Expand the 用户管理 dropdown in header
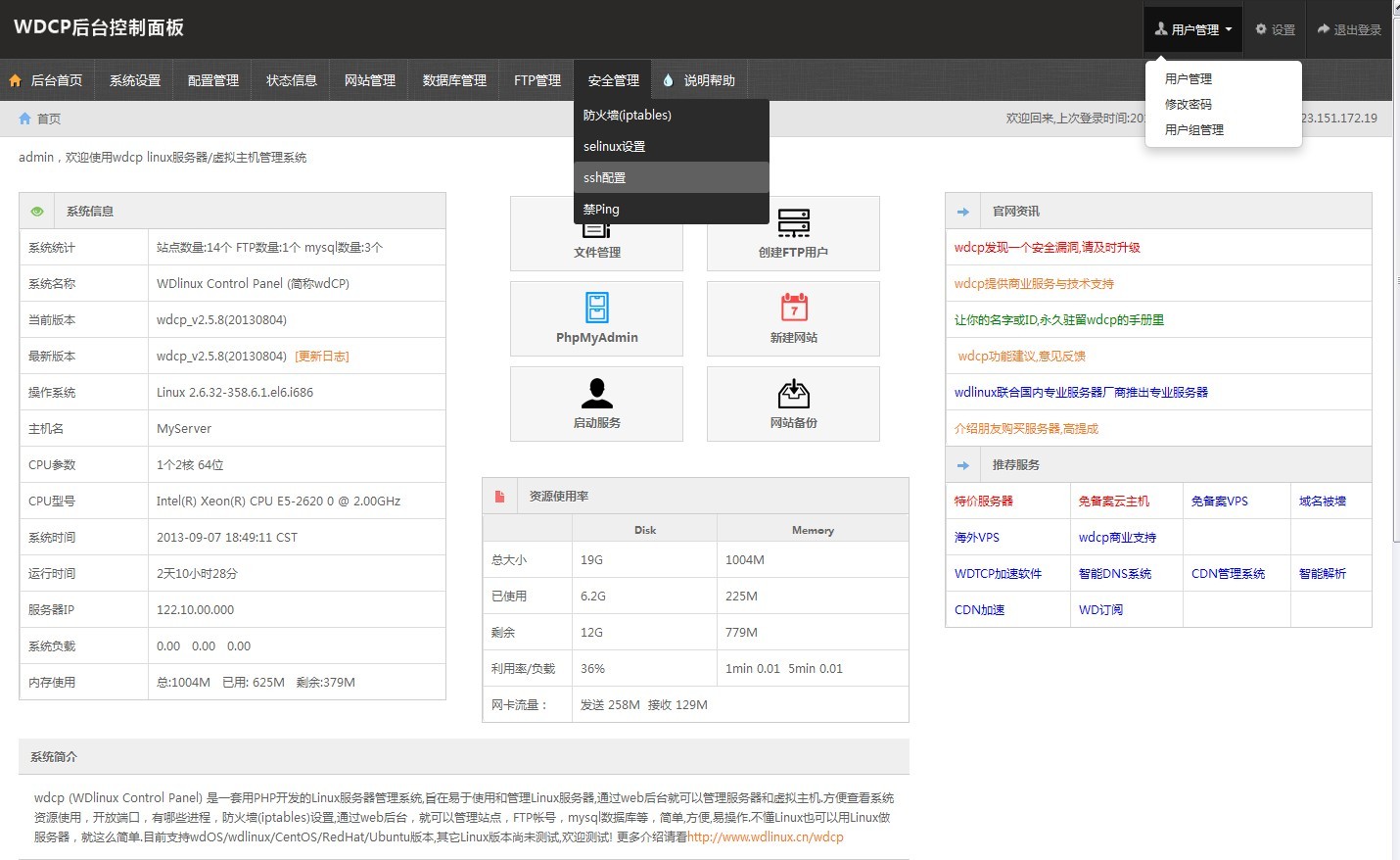Image resolution: width=1400 pixels, height=860 pixels. click(x=1192, y=29)
